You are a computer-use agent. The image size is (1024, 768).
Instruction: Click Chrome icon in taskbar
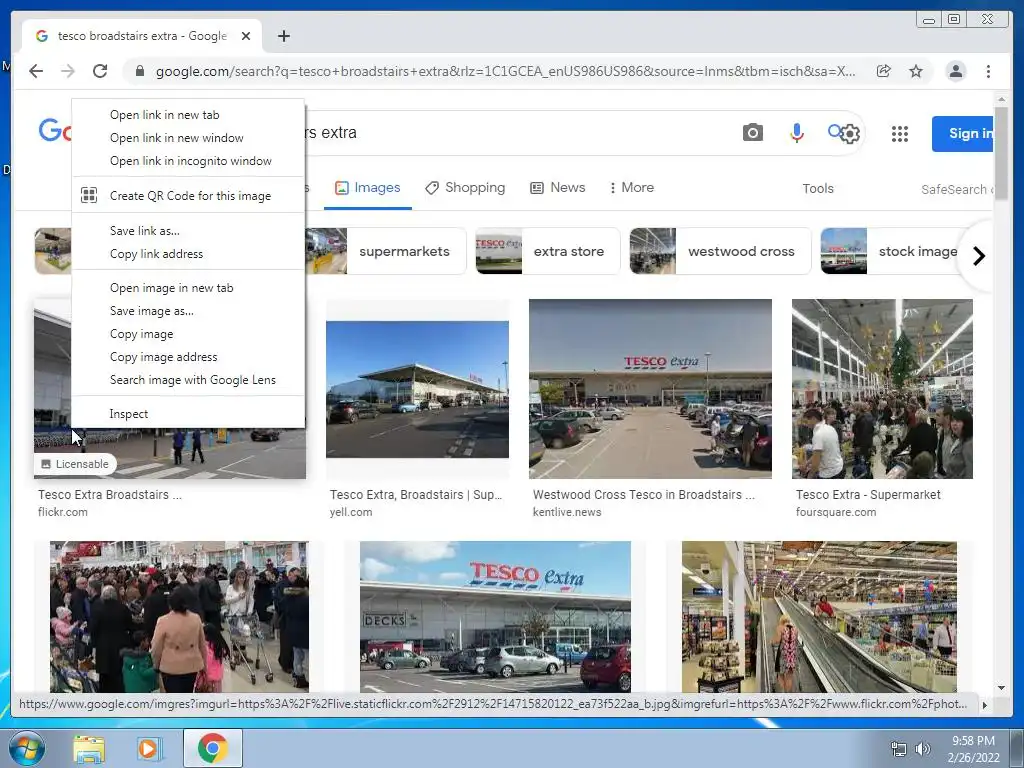click(x=212, y=748)
